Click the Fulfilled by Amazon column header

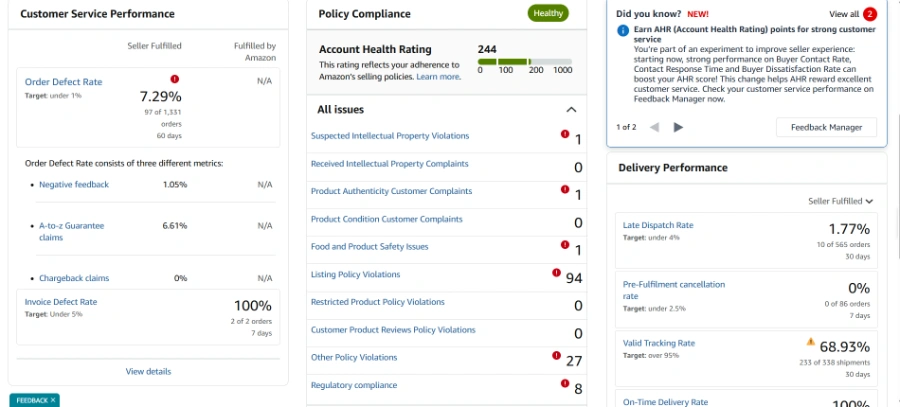tap(255, 52)
